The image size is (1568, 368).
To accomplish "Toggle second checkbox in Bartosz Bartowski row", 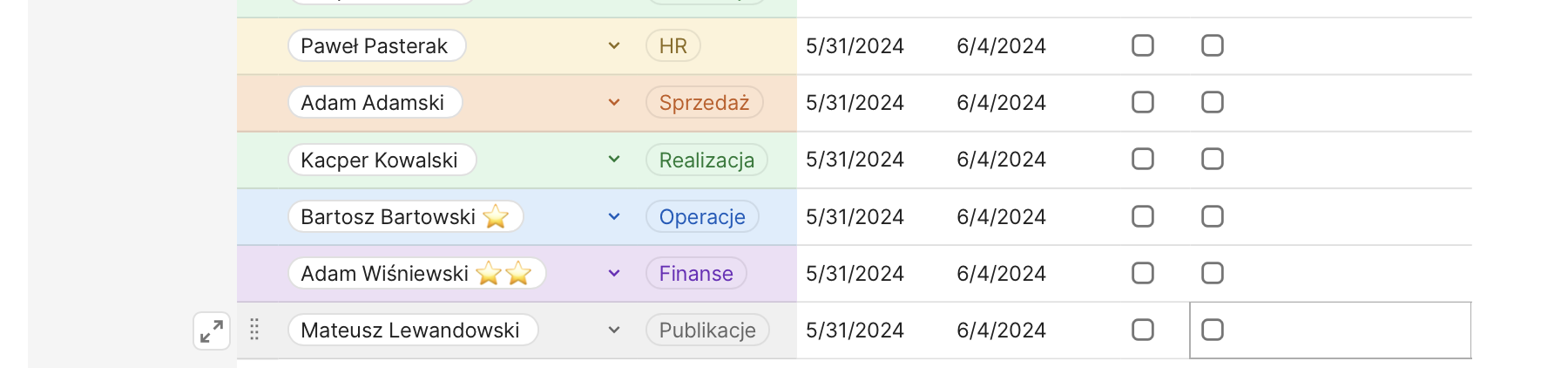I will [1213, 216].
